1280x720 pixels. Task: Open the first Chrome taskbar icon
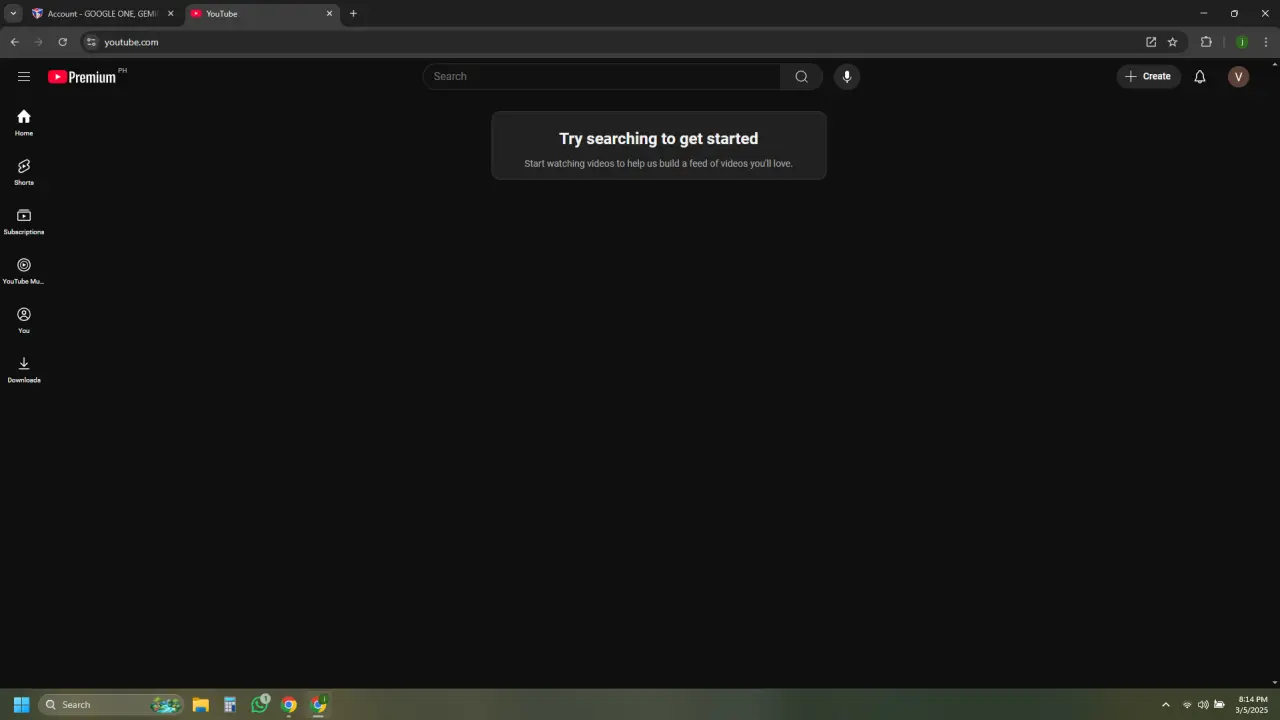point(289,705)
